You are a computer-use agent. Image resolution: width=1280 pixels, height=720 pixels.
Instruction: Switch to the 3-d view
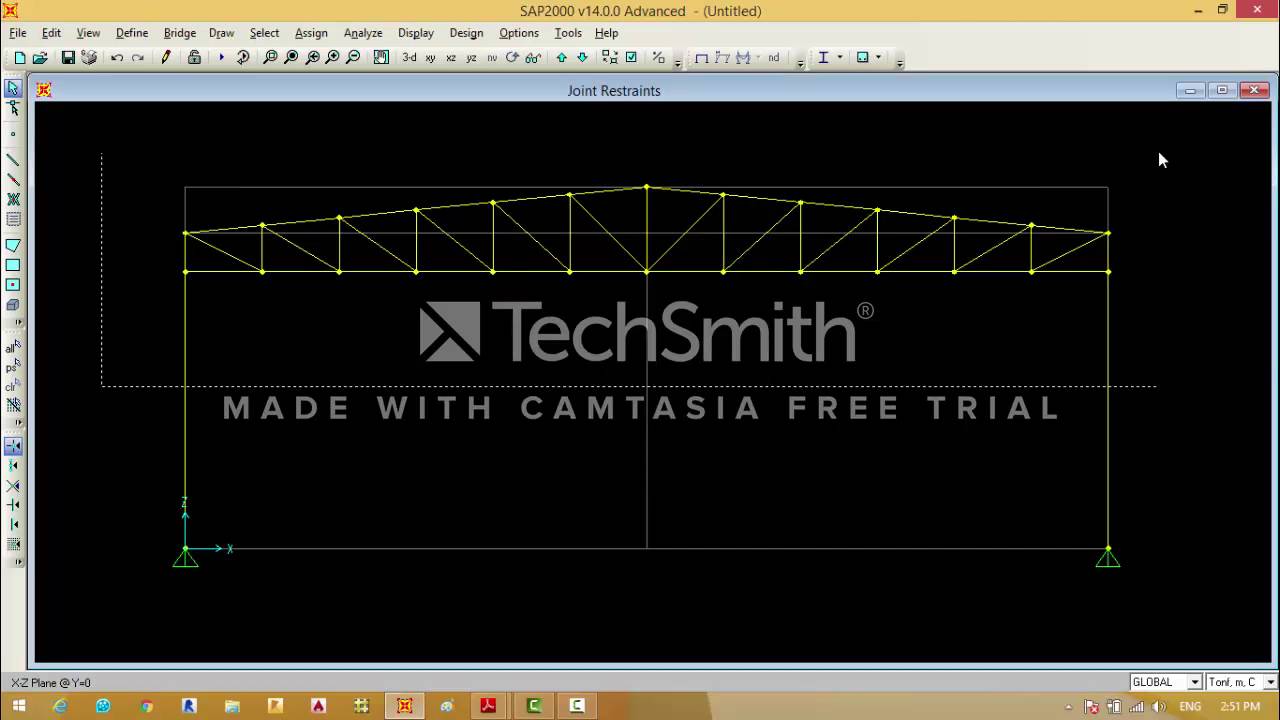click(x=409, y=58)
